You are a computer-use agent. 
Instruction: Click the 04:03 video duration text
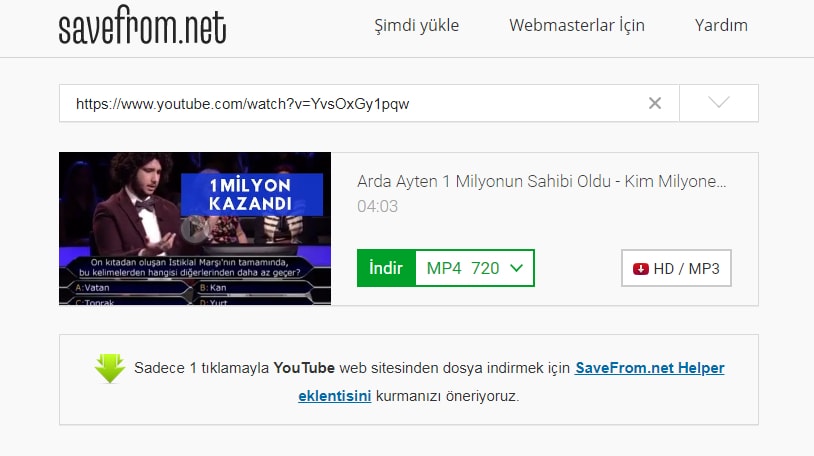377,206
